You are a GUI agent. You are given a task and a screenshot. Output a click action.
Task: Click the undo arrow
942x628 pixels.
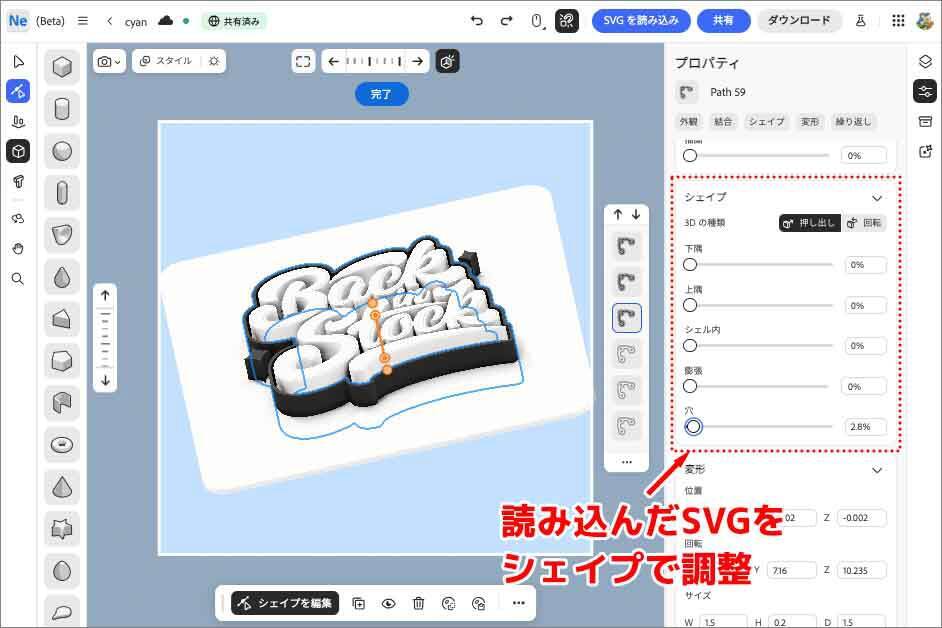[477, 21]
